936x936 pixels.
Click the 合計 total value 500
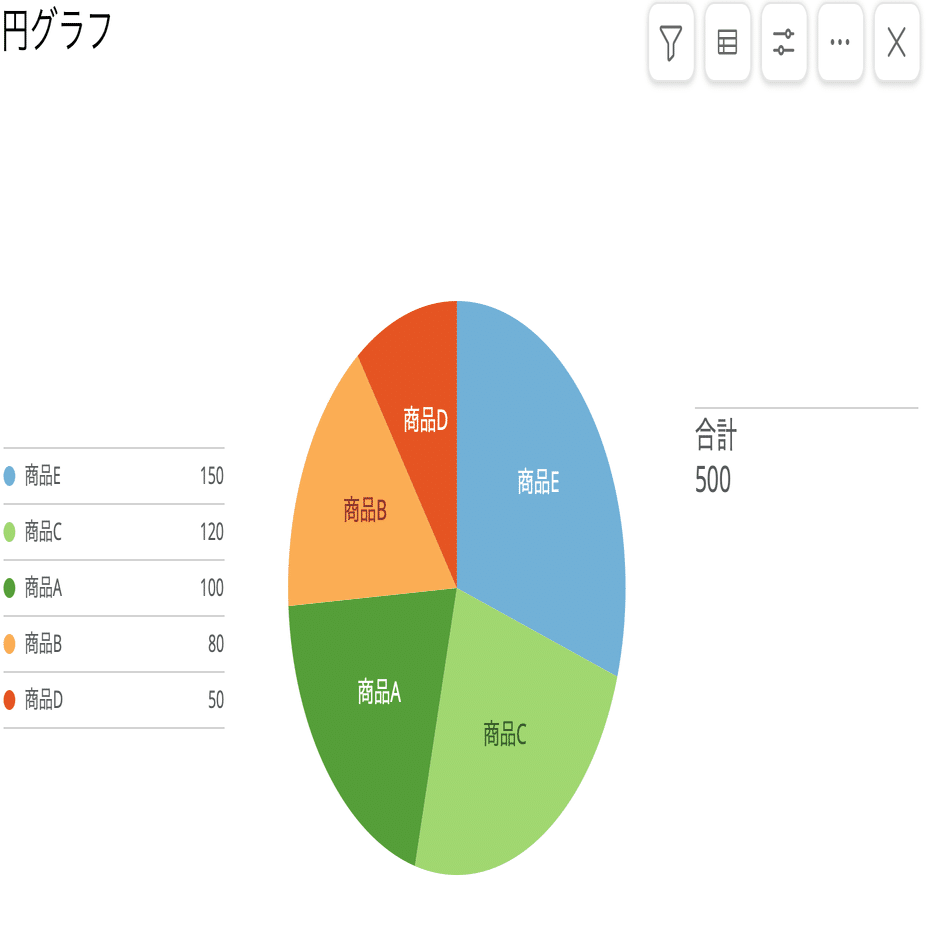coord(713,481)
